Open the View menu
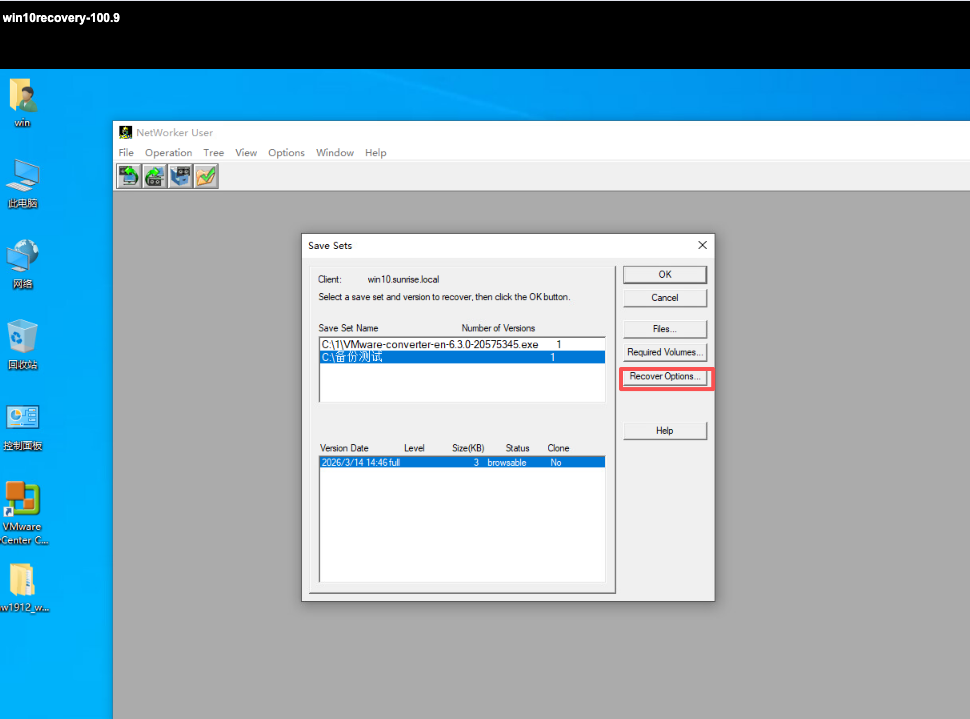The width and height of the screenshot is (970, 719). point(246,153)
